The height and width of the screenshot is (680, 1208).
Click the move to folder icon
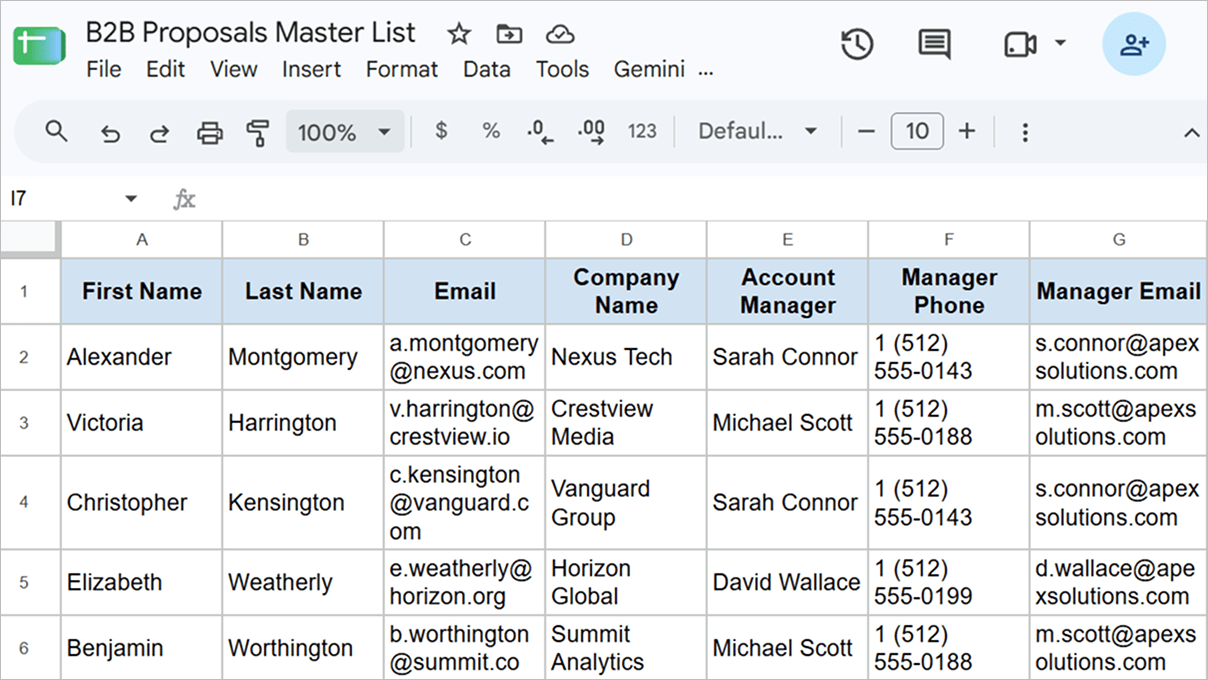pos(509,34)
